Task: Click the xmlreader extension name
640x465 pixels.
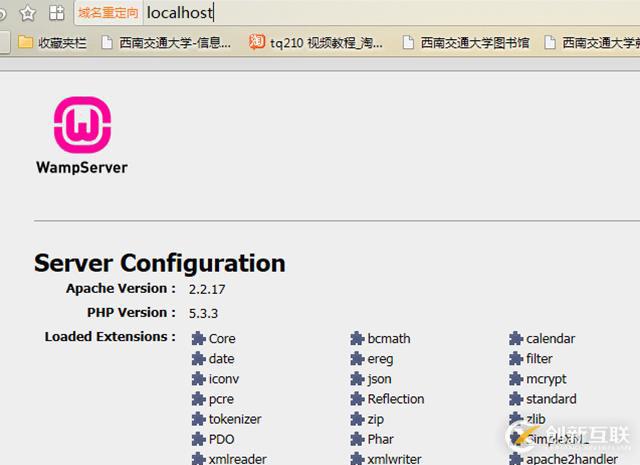Action: click(x=238, y=459)
